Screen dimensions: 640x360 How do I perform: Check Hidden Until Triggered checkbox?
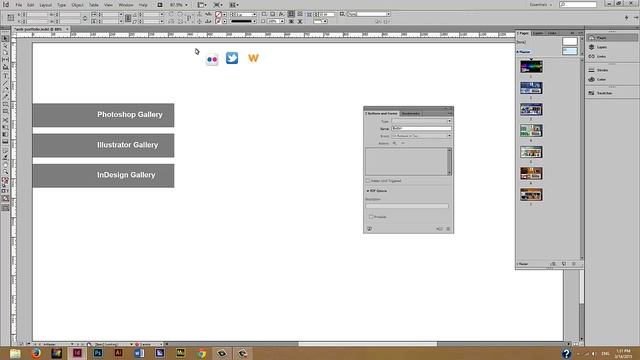tap(368, 181)
